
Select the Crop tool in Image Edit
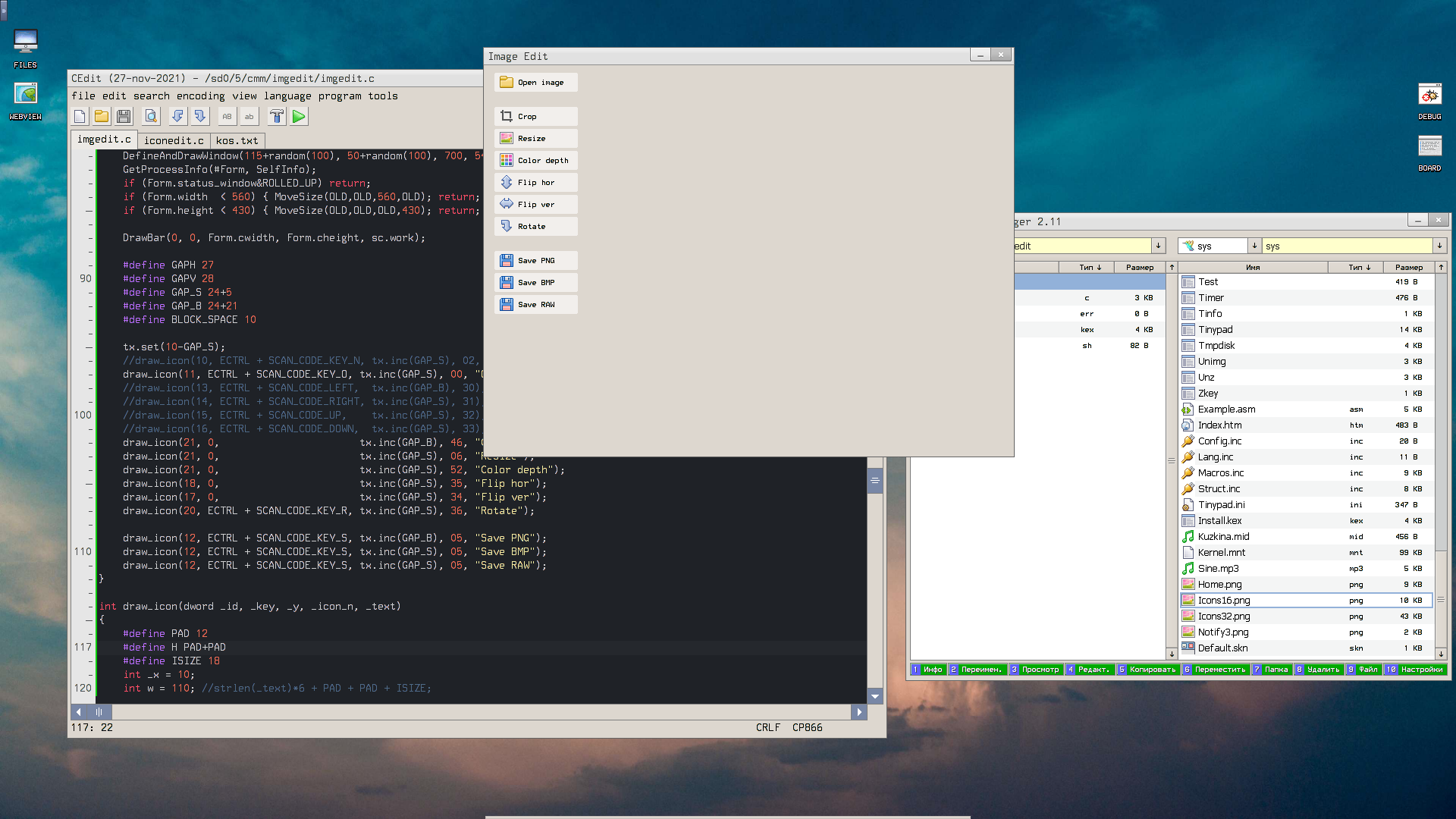(x=535, y=117)
